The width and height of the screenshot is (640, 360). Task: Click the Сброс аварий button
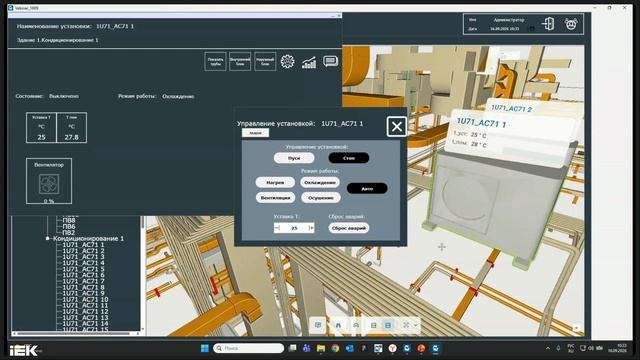[x=349, y=228]
